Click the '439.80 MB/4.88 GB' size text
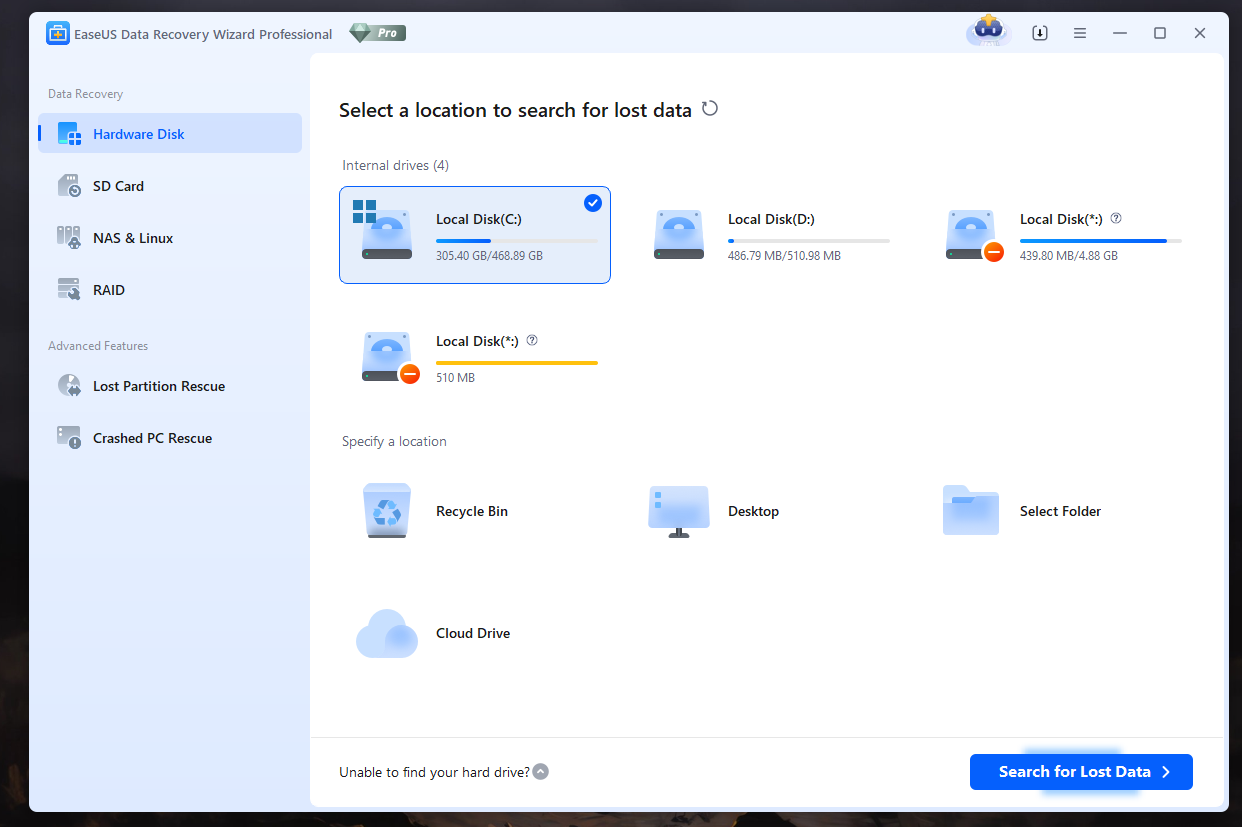1242x827 pixels. 1069,256
